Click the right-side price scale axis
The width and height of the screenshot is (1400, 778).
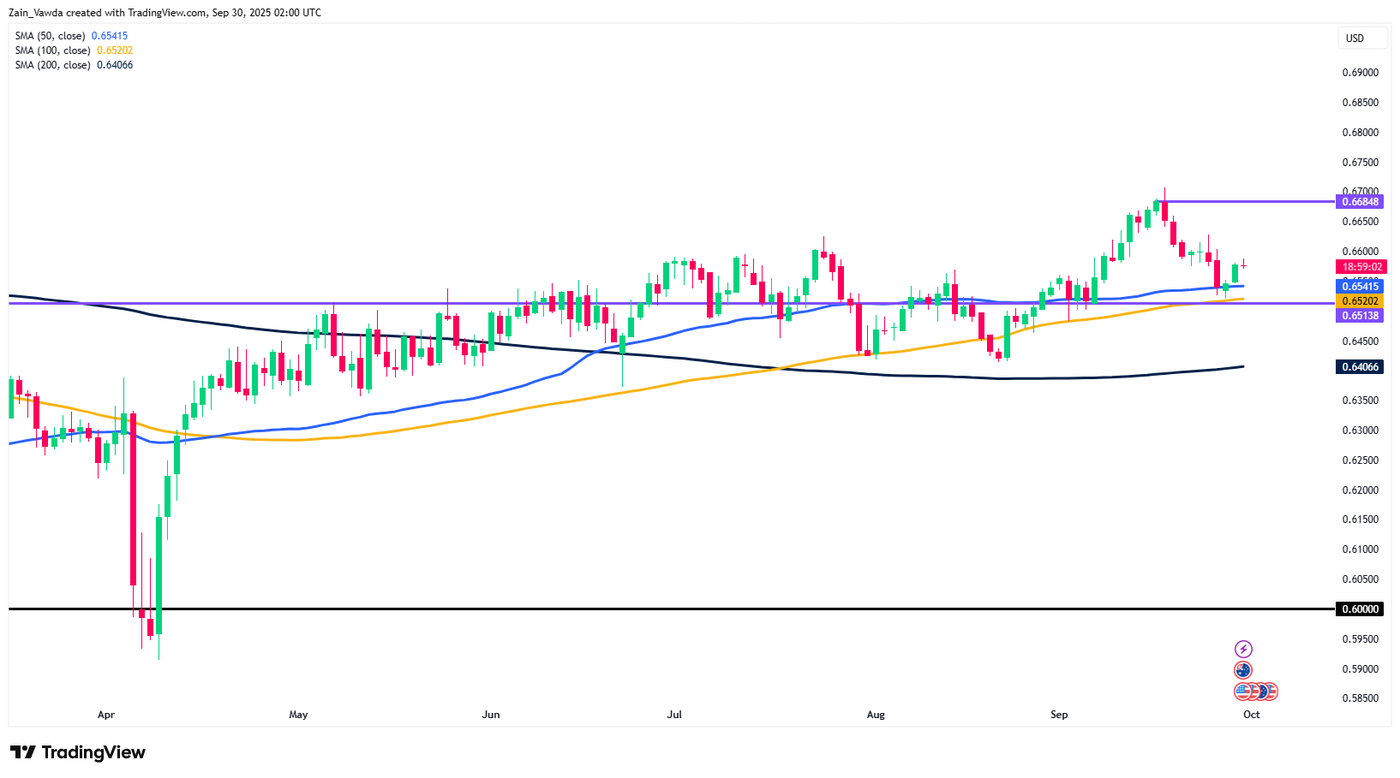[x=1361, y=450]
